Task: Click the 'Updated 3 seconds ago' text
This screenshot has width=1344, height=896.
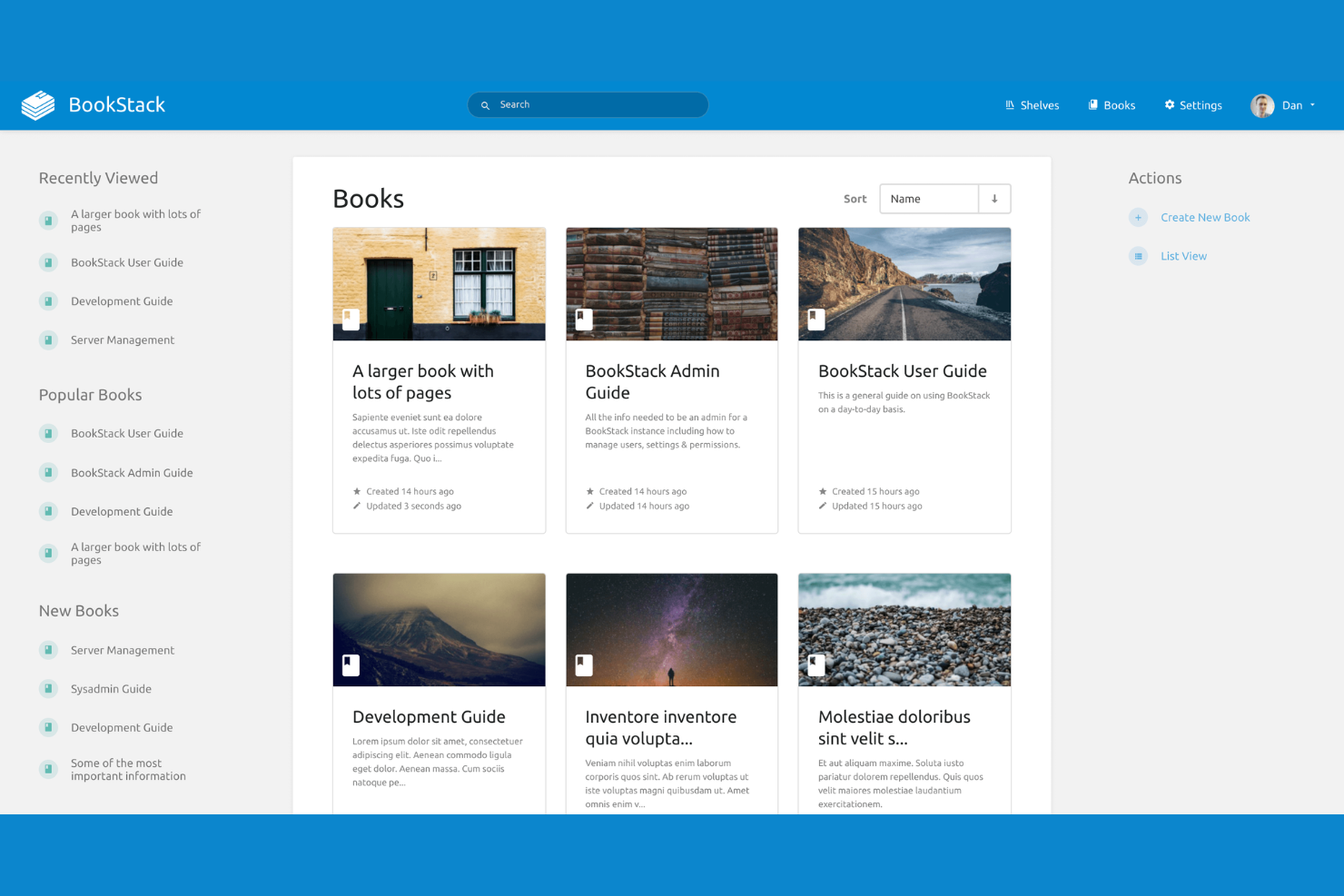Action: (414, 507)
